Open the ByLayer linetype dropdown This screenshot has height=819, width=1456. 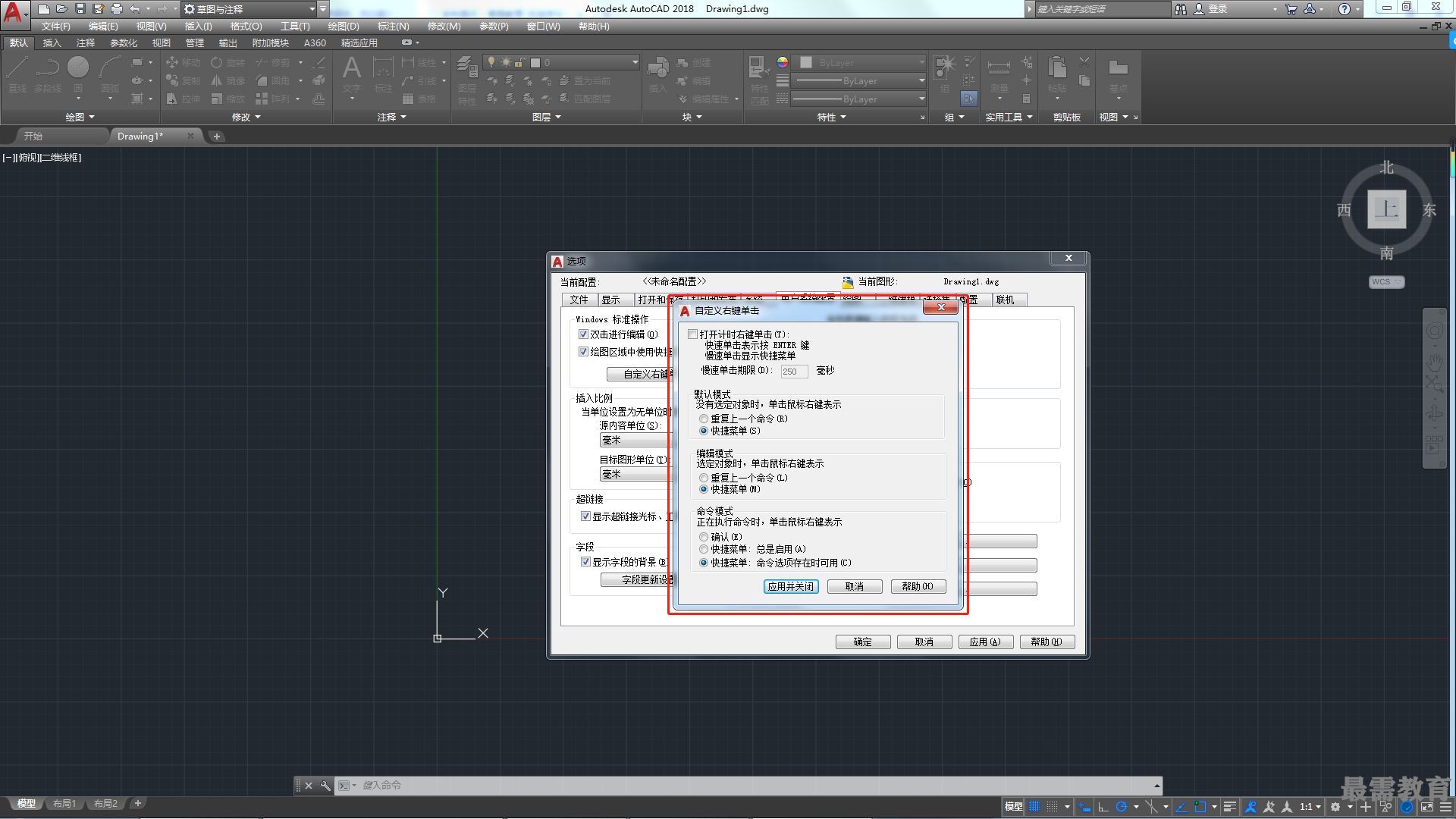point(859,99)
